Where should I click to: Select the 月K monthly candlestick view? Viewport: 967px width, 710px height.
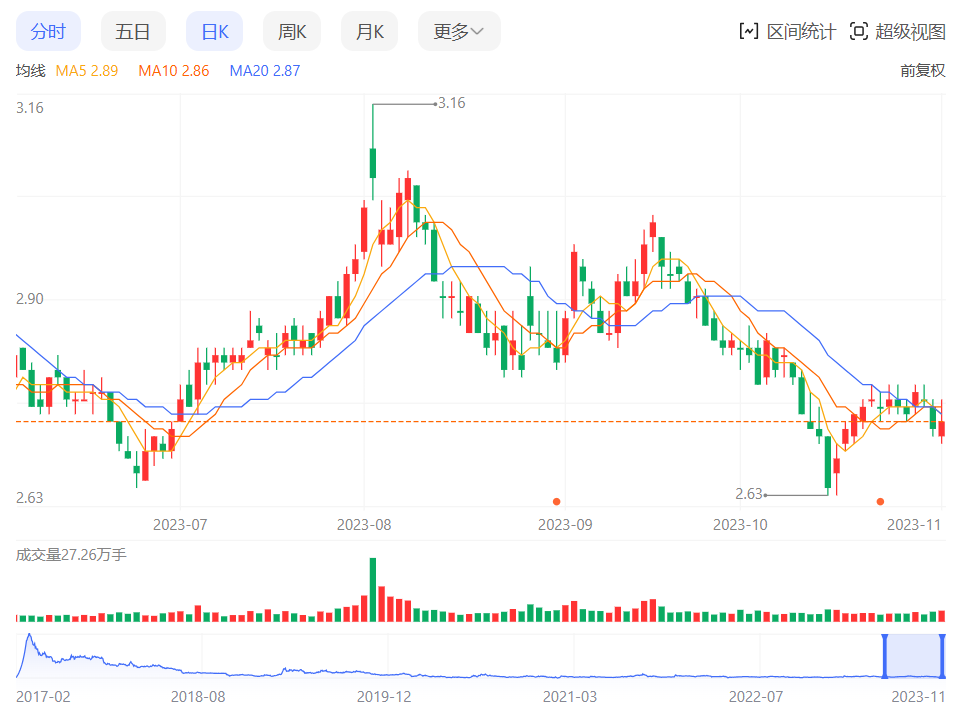coord(370,32)
